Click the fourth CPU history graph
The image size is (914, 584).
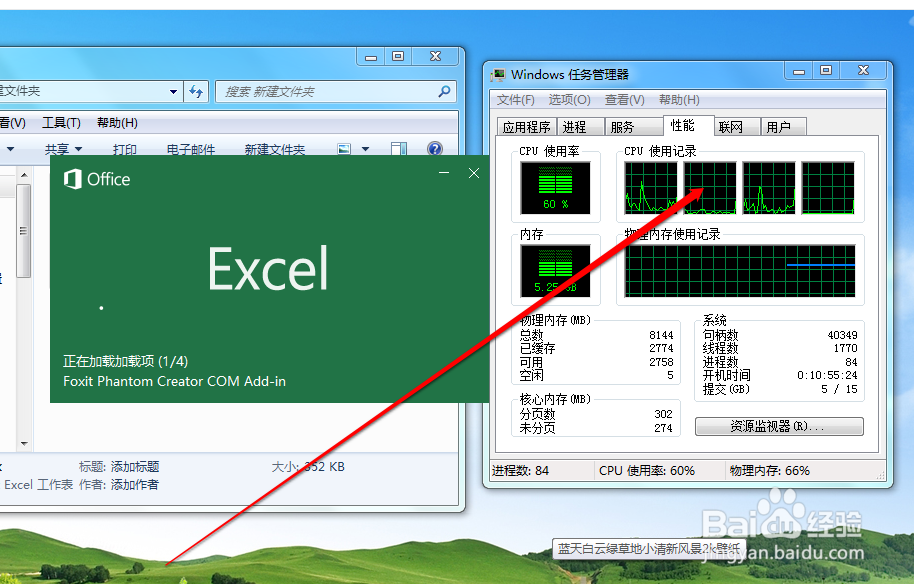(x=828, y=188)
